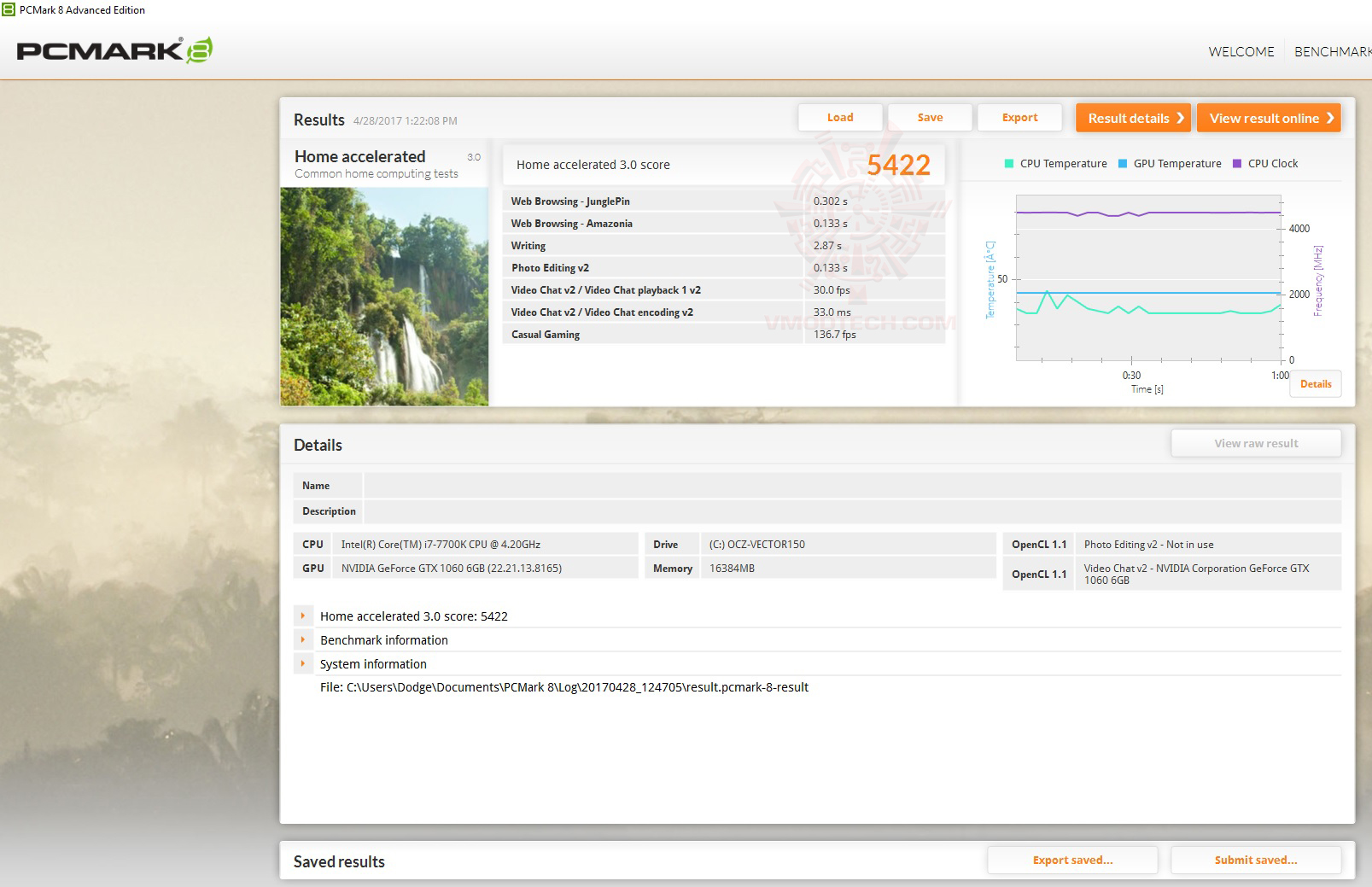Export the benchmark result
The height and width of the screenshot is (887, 1372).
point(1019,118)
